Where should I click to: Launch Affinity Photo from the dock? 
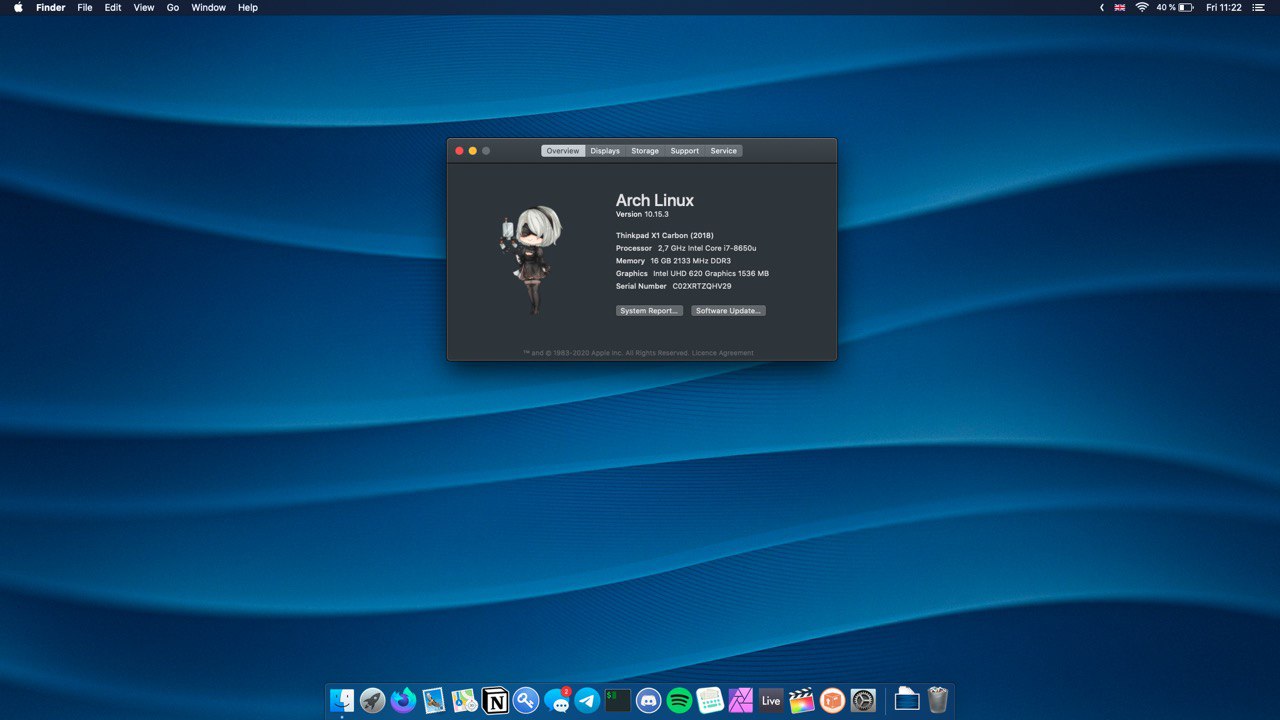tap(740, 701)
